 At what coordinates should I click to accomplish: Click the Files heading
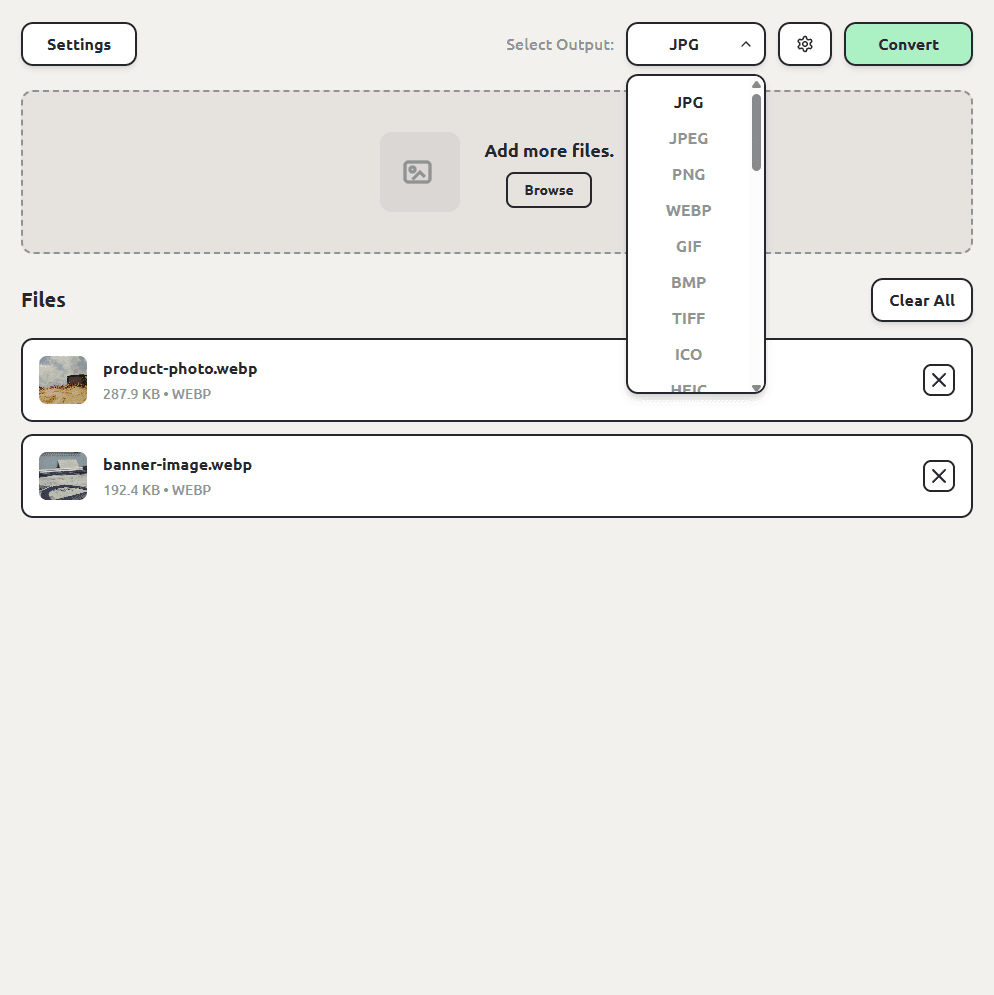click(x=43, y=300)
